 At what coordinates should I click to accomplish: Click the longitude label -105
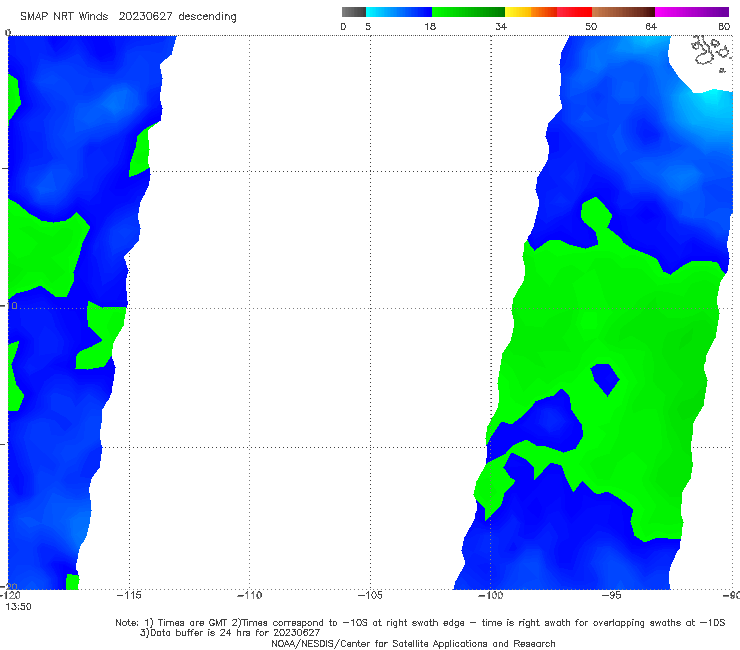[x=370, y=595]
